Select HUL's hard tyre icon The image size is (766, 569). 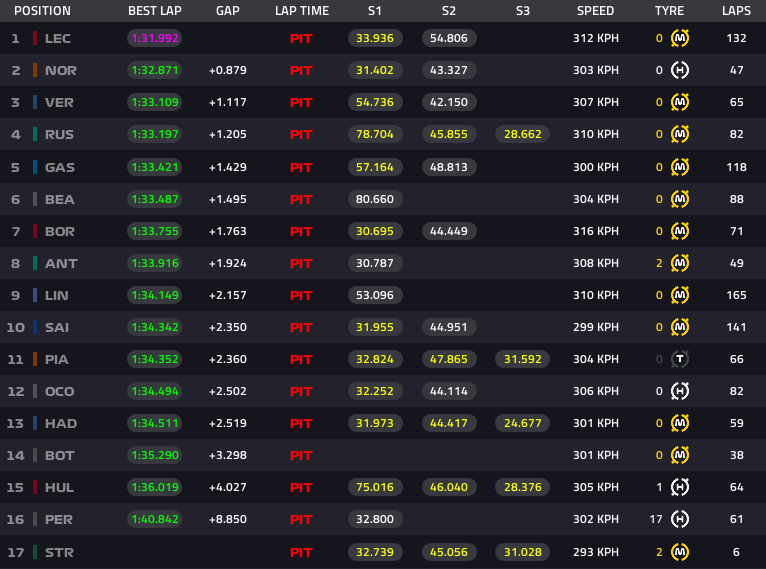680,488
